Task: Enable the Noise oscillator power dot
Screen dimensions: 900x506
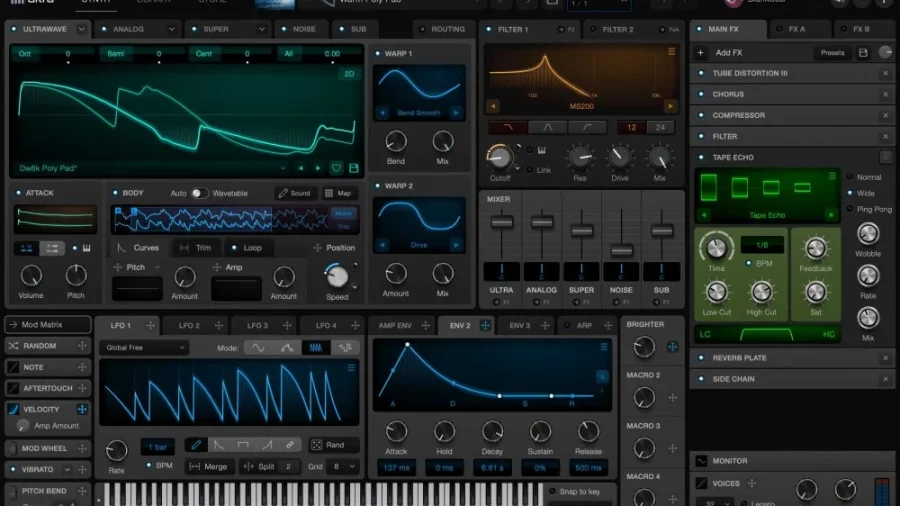Action: click(x=284, y=29)
